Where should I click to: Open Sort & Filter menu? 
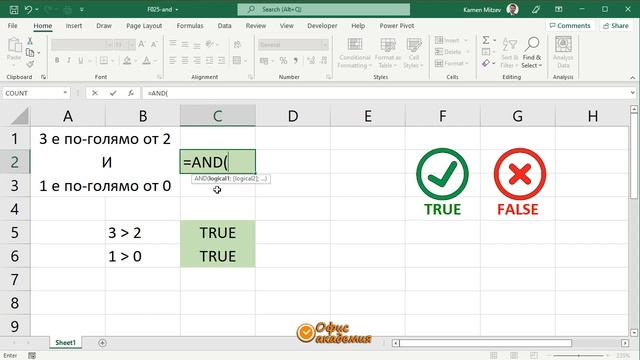[509, 53]
